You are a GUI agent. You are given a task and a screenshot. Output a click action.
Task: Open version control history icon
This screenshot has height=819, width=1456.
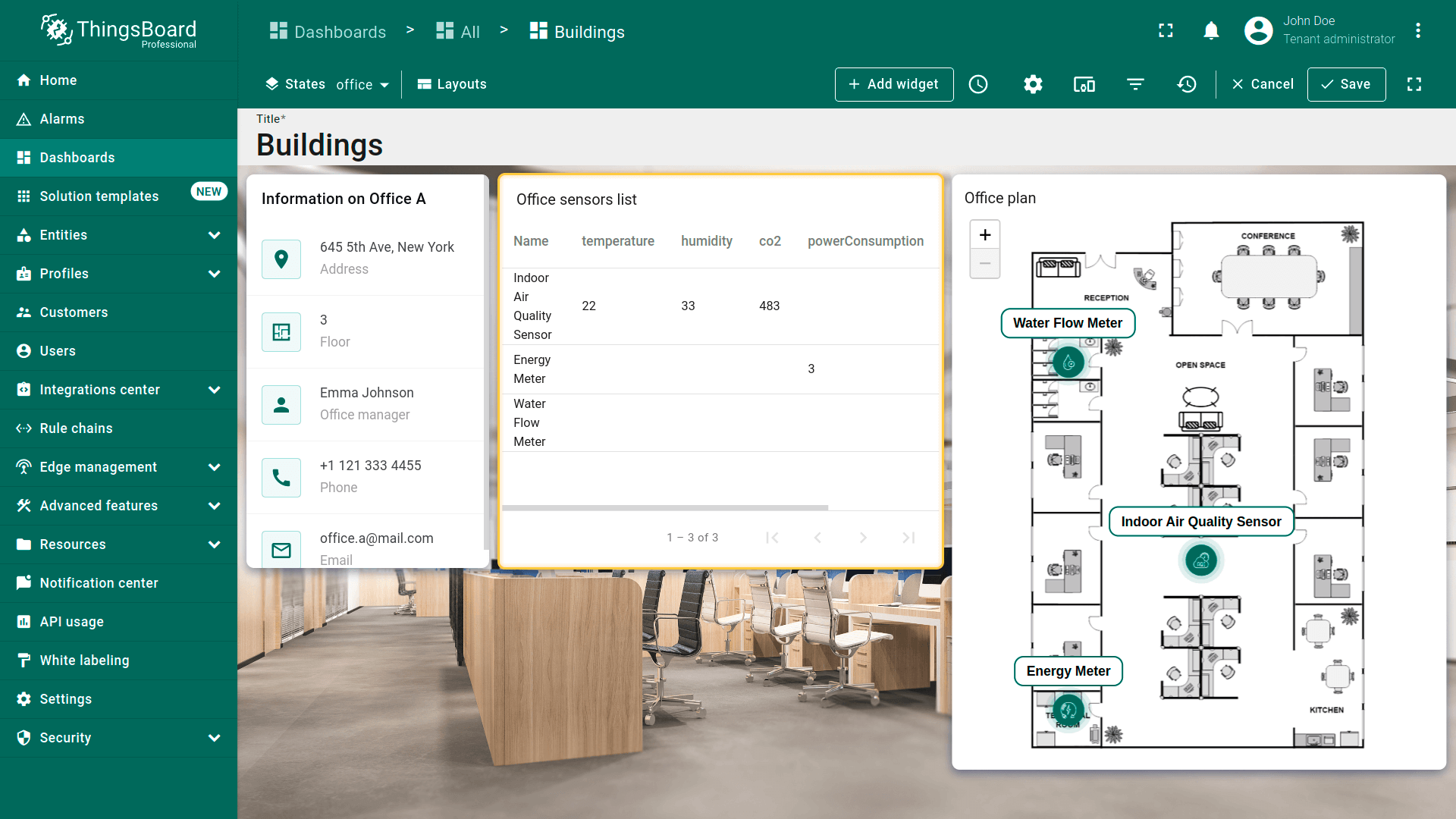[1187, 84]
